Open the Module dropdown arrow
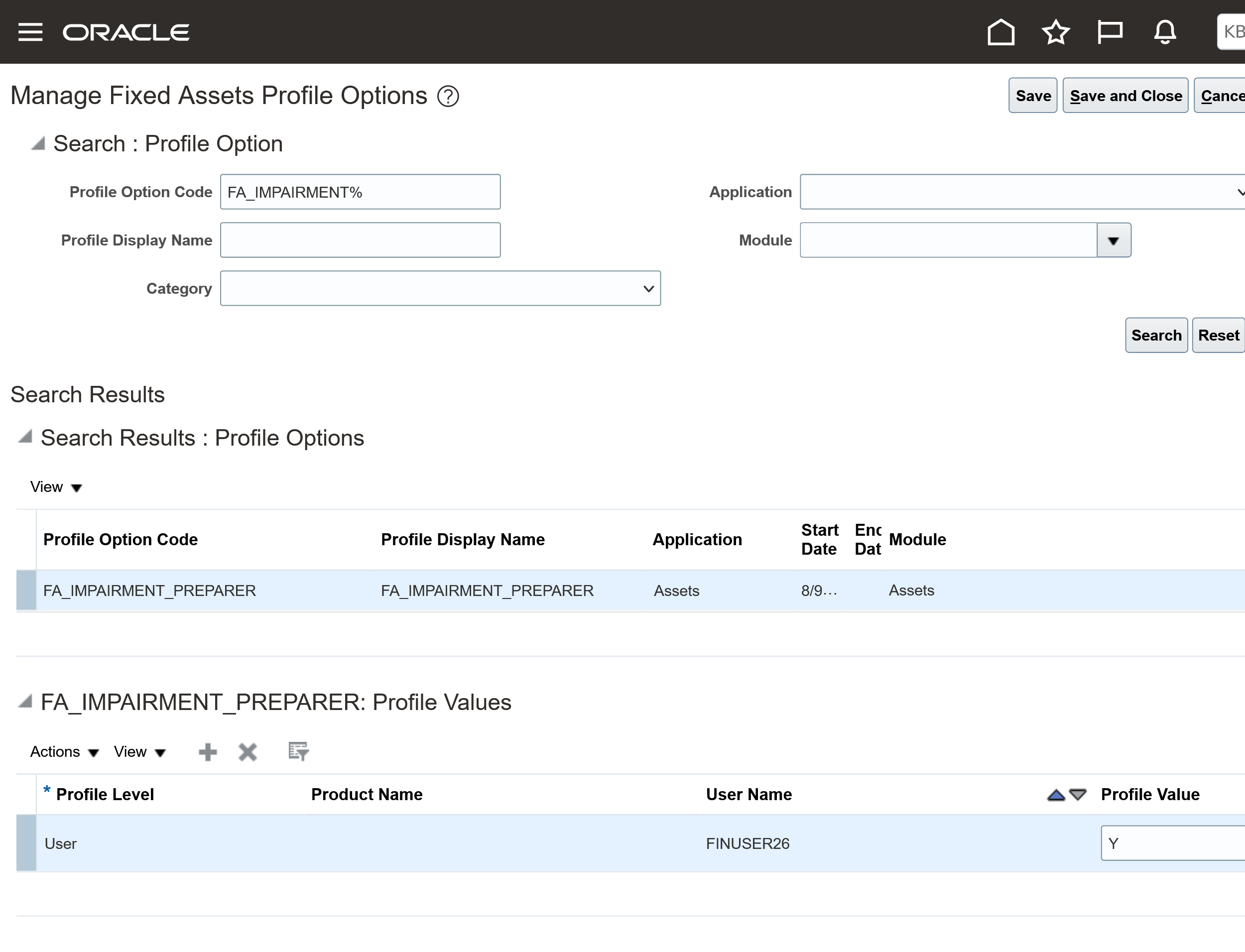Image resolution: width=1245 pixels, height=952 pixels. (x=1114, y=240)
